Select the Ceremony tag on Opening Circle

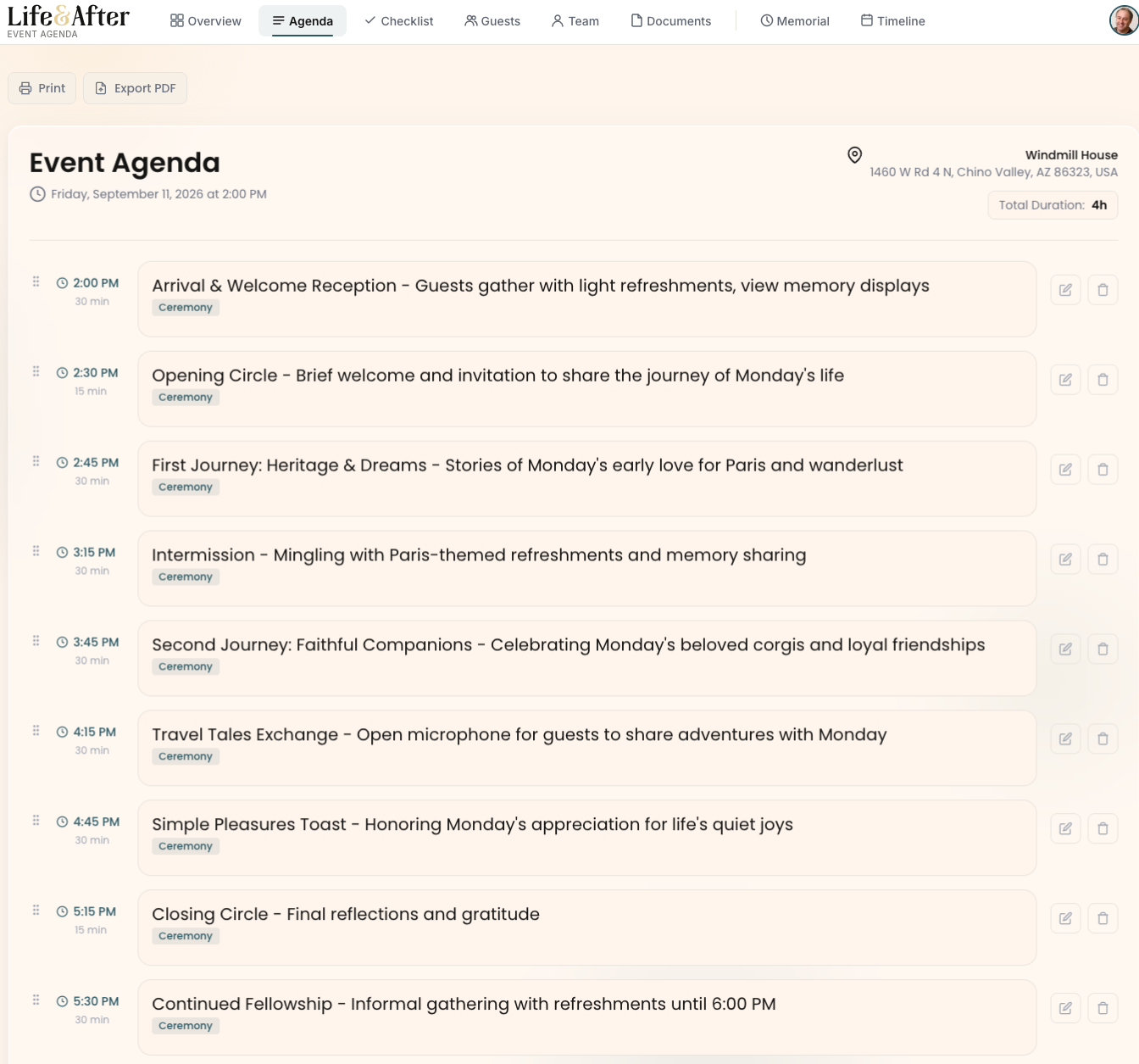point(186,397)
